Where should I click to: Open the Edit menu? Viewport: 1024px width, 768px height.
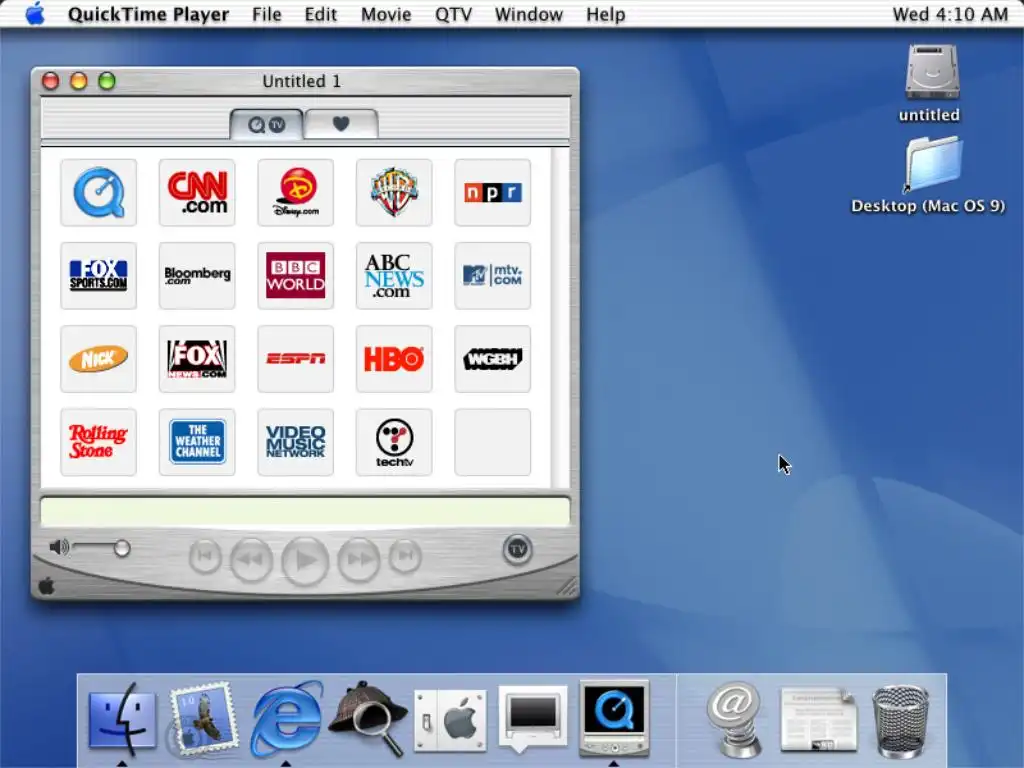[321, 14]
